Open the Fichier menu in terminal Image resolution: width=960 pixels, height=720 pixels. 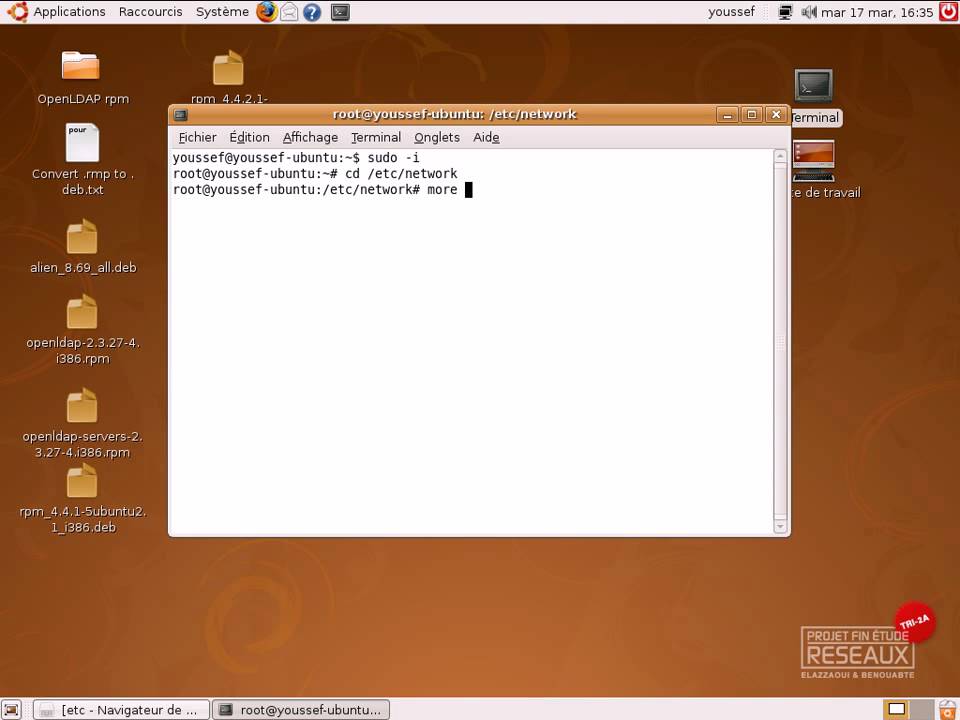tap(197, 137)
